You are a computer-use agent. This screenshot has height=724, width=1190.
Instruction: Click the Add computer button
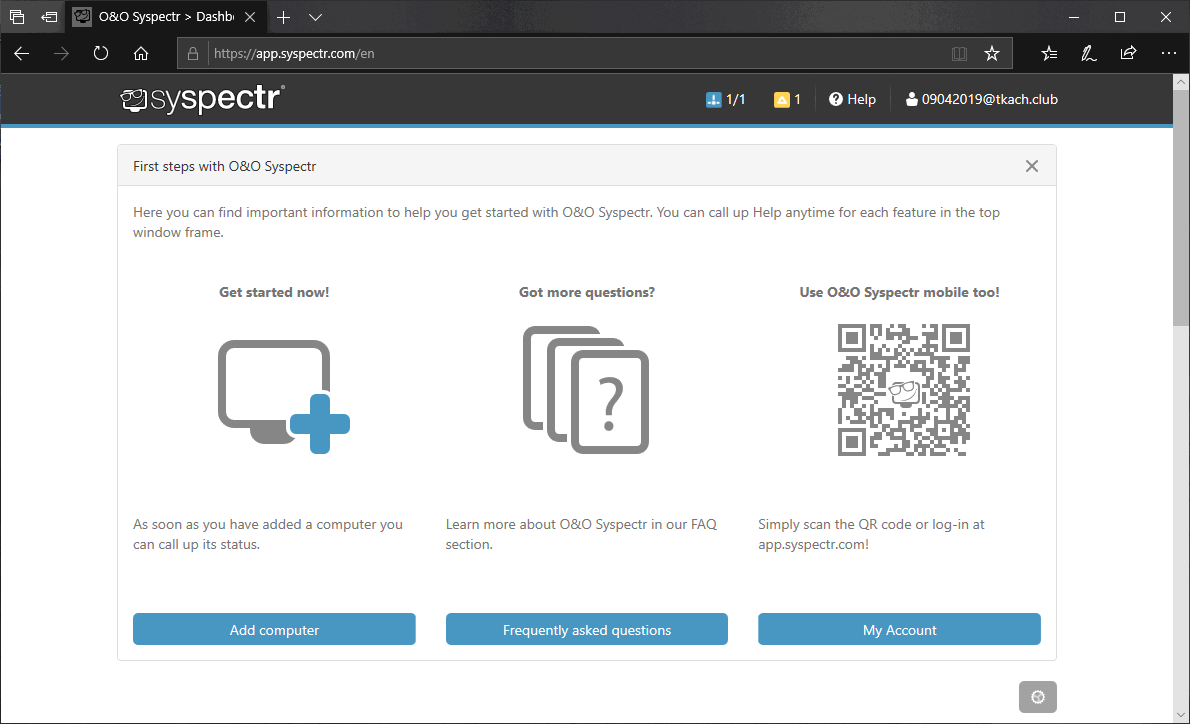274,629
